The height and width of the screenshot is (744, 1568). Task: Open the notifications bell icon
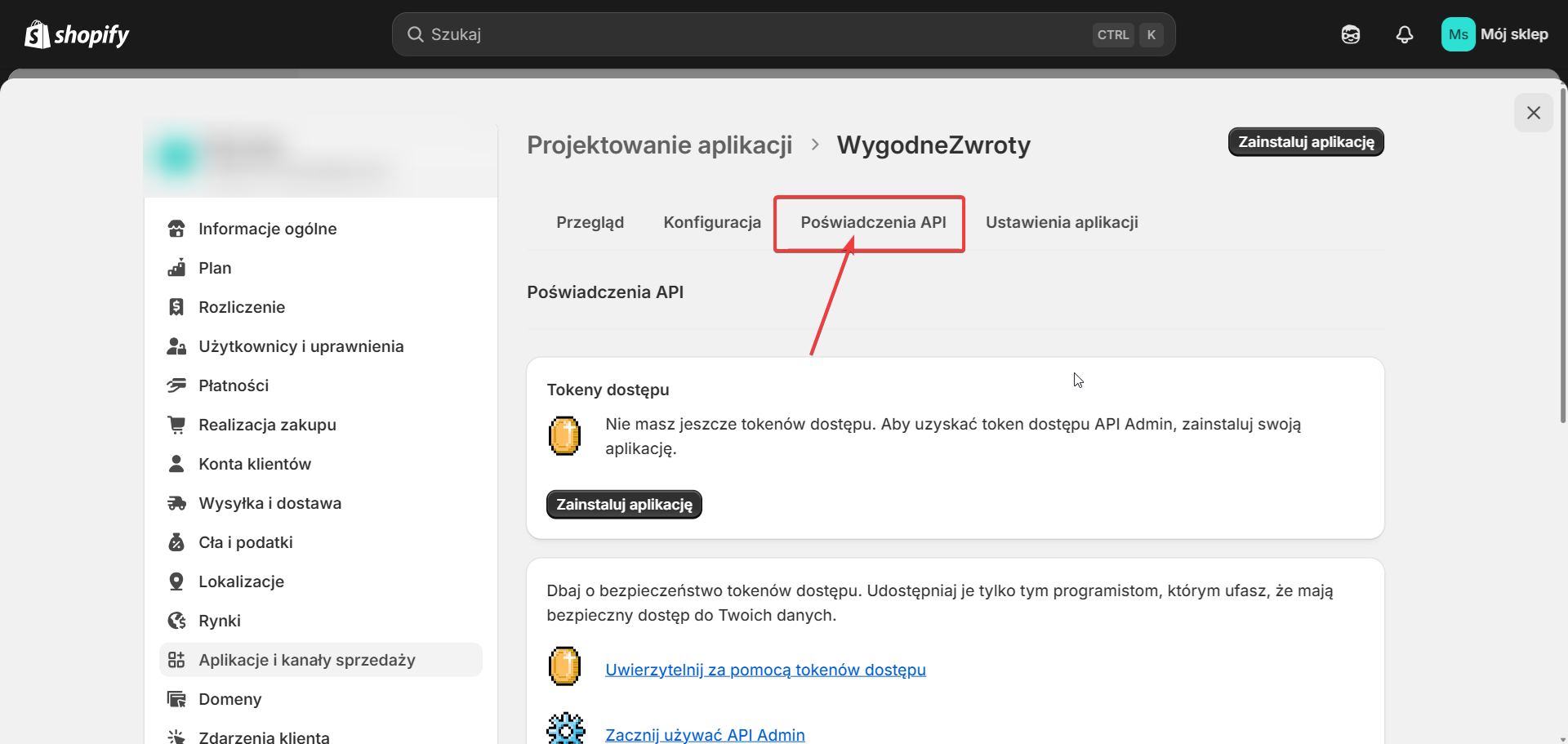(x=1404, y=34)
